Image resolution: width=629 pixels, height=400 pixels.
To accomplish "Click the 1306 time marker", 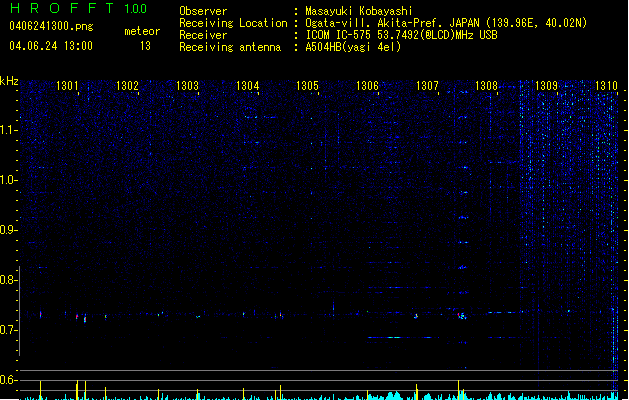I will 367,86.
